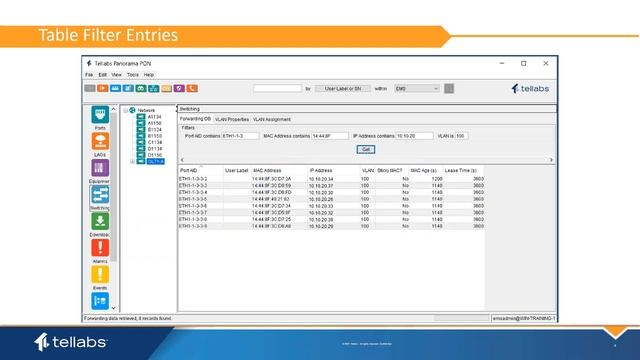Image resolution: width=640 pixels, height=360 pixels.
Task: Click the toolbar search text field
Action: click(277, 89)
